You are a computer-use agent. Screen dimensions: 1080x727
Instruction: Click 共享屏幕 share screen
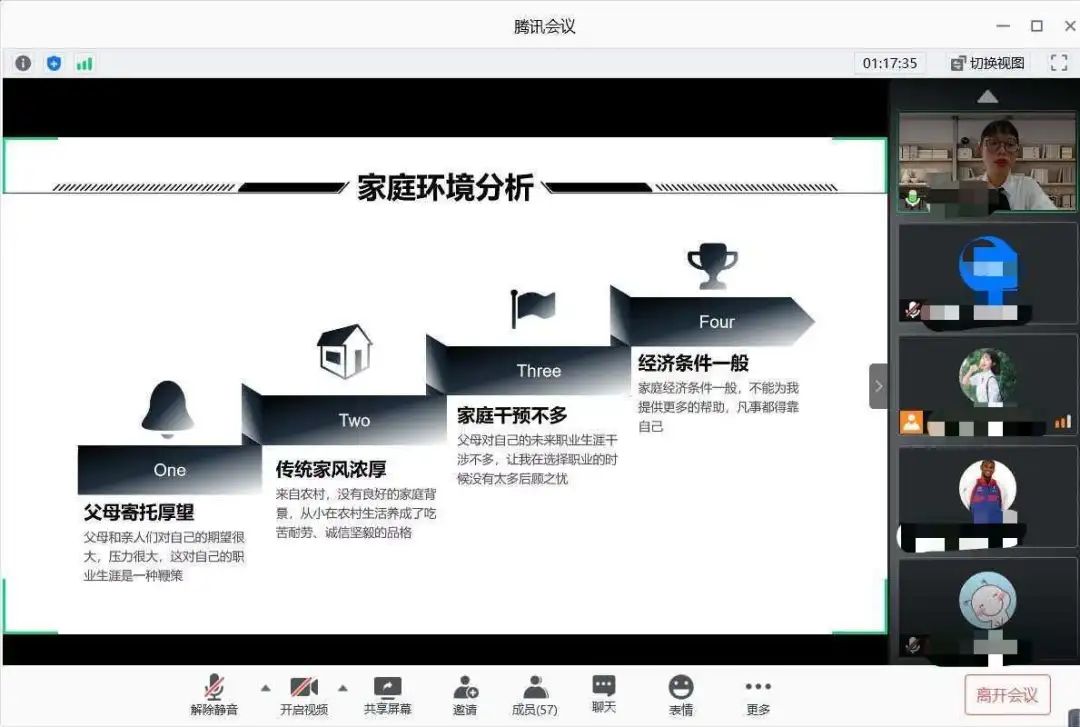387,694
